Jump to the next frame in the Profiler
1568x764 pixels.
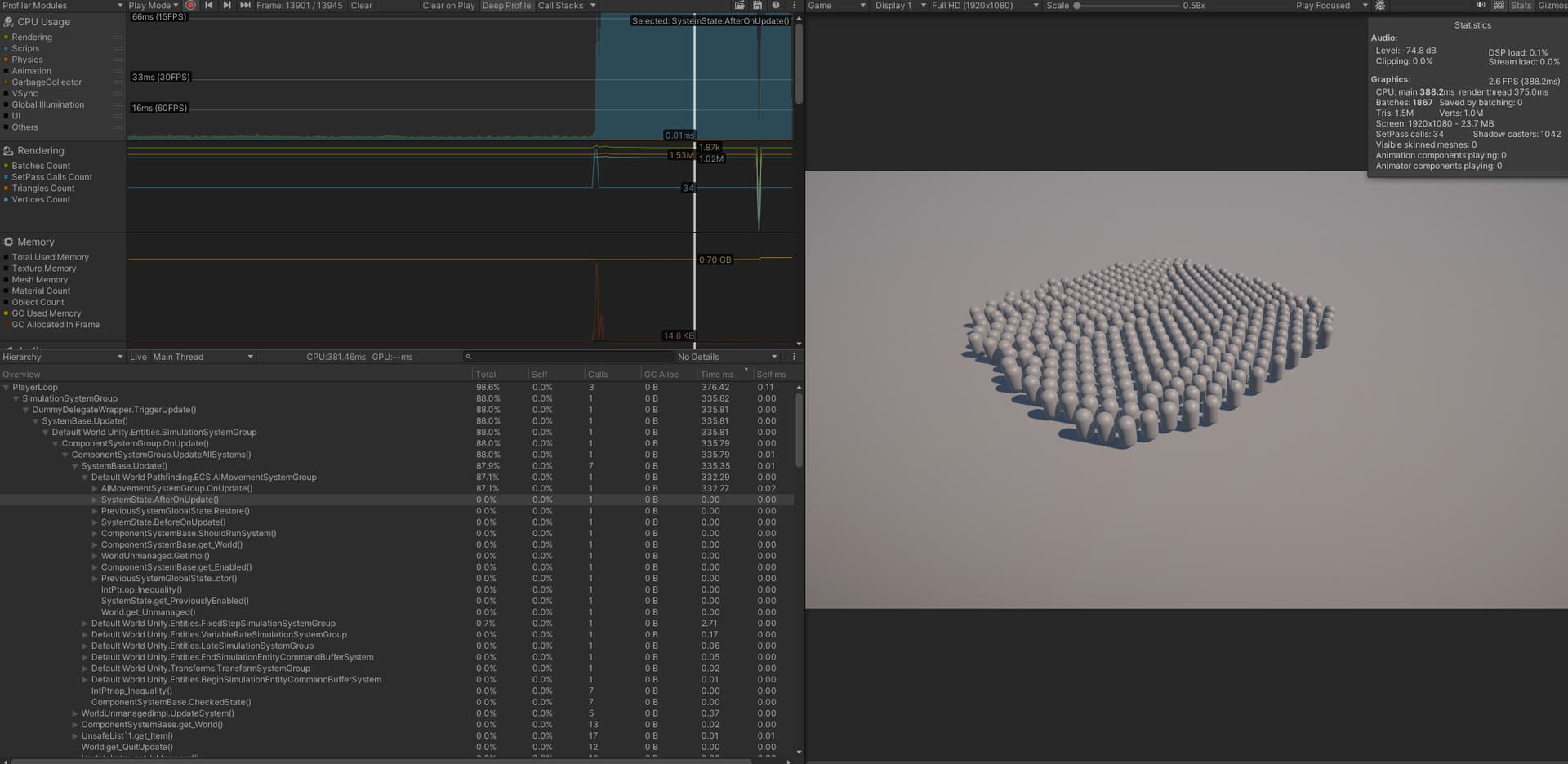(227, 6)
